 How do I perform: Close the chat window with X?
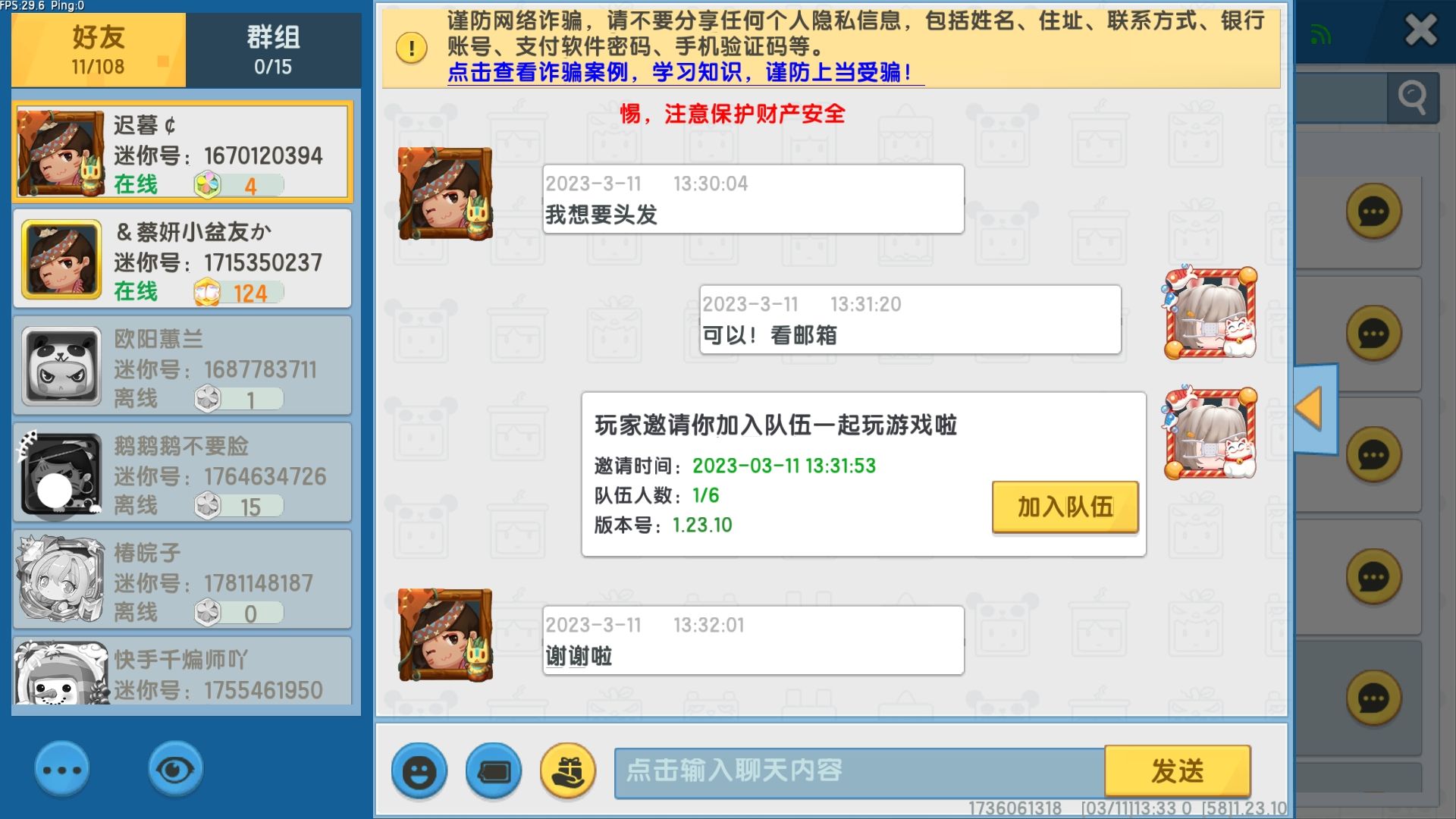1420,31
